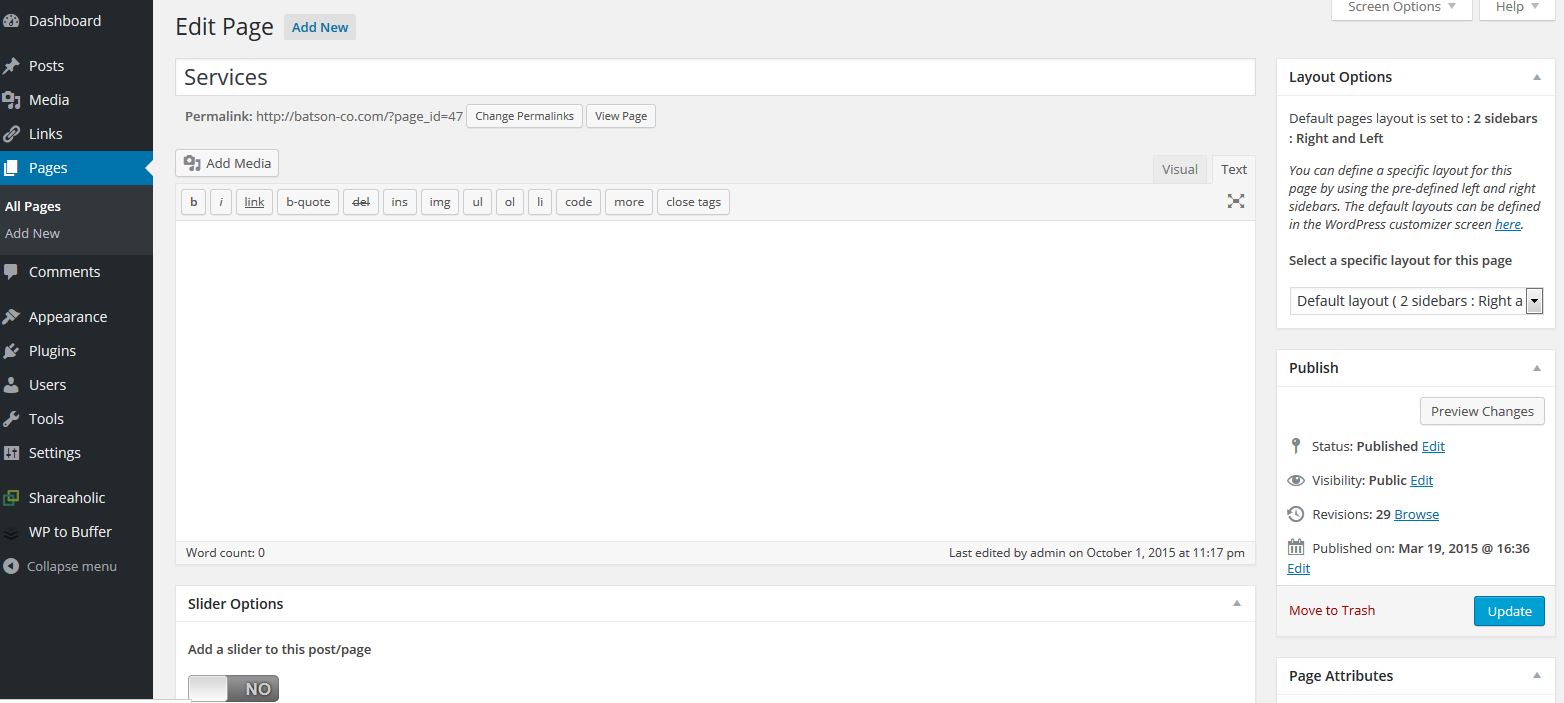Open the Help dropdown tab
Screen dimensions: 1564x703
(1516, 8)
